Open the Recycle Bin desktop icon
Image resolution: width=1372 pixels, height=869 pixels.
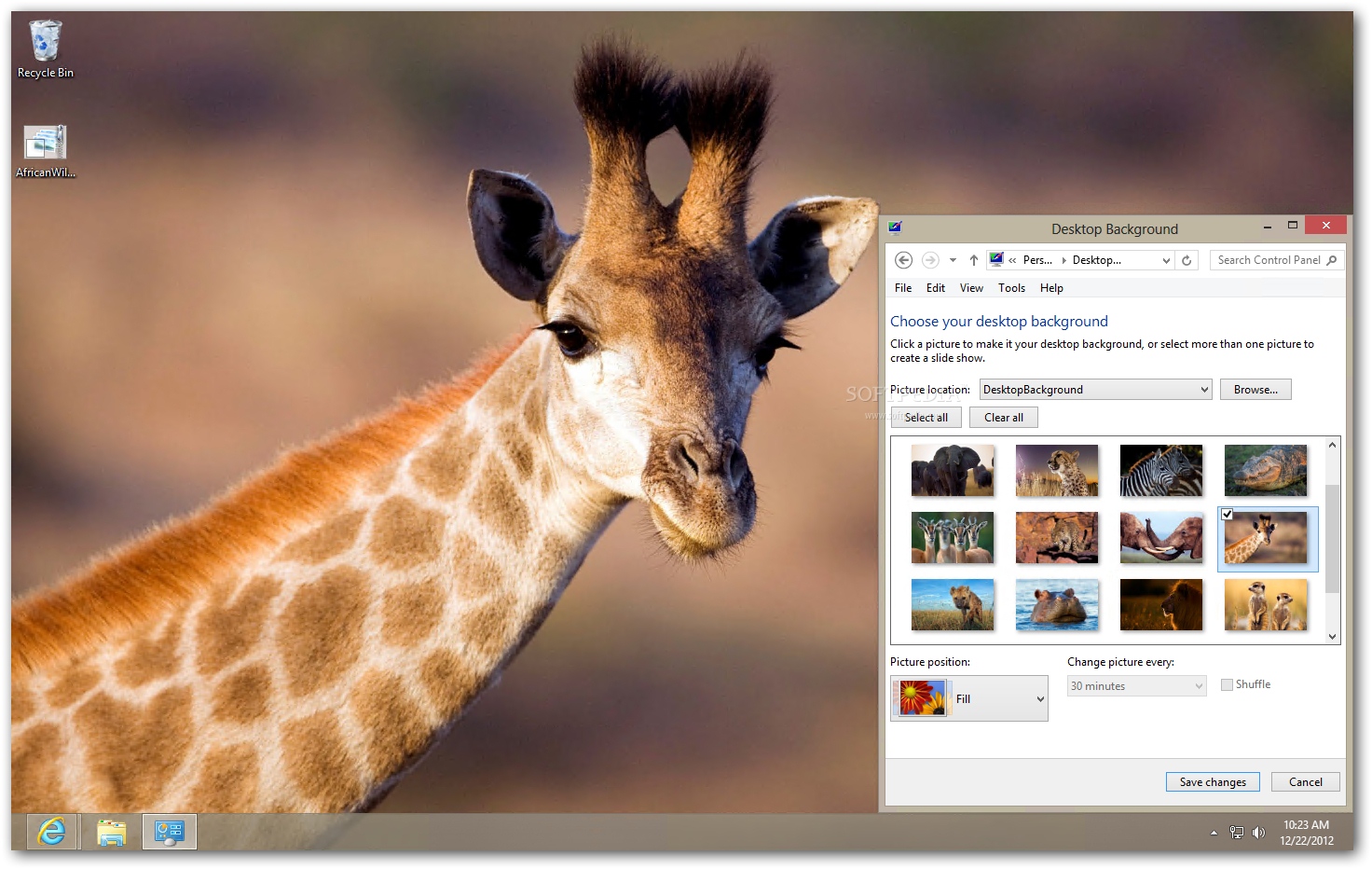click(45, 49)
